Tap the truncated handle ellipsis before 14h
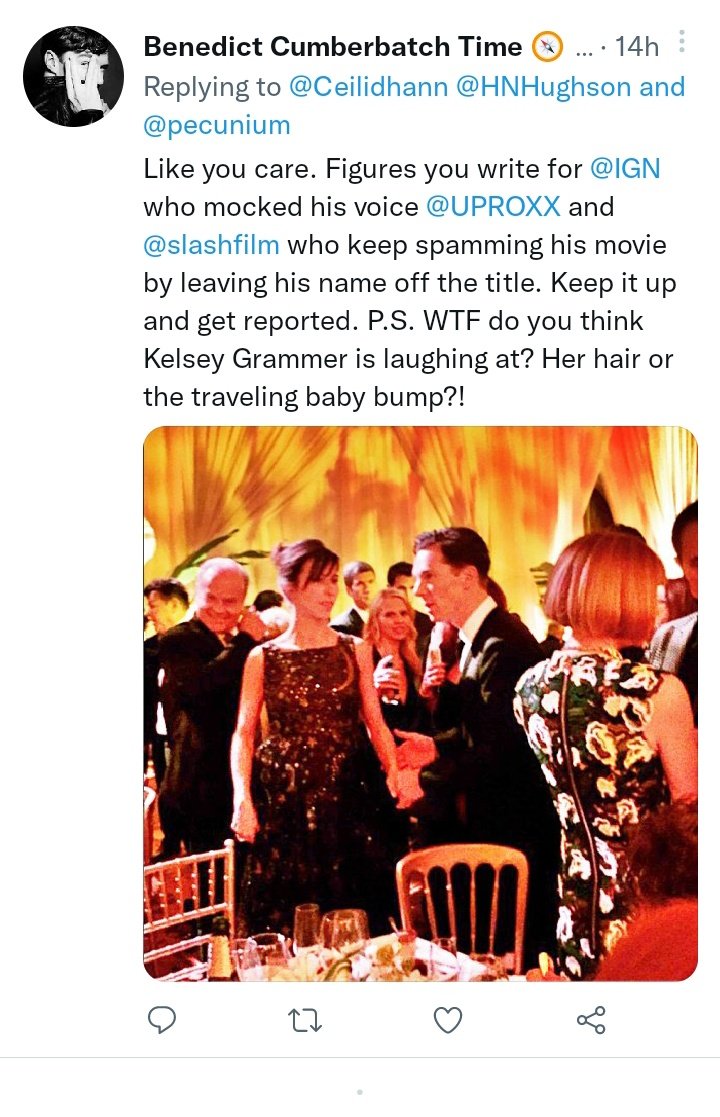Screen dimensions: 720x1117 pyautogui.click(x=585, y=46)
